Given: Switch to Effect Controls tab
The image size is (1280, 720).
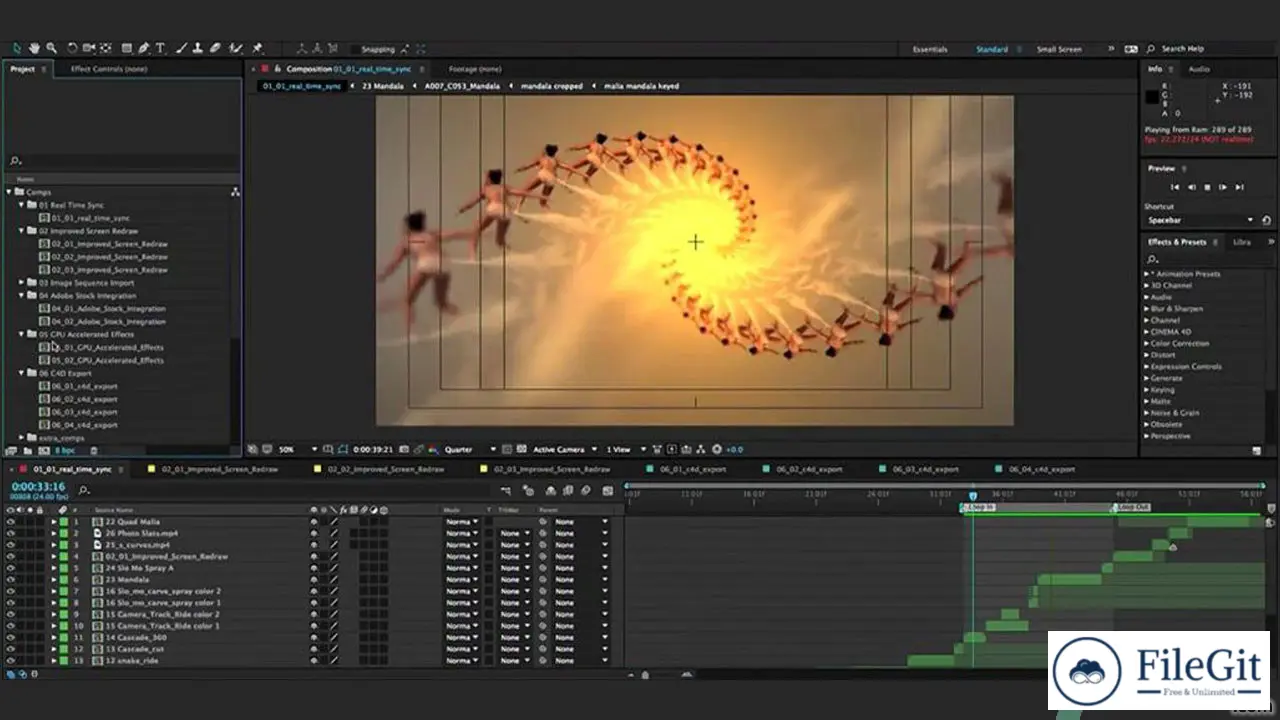Looking at the screenshot, I should (x=109, y=69).
